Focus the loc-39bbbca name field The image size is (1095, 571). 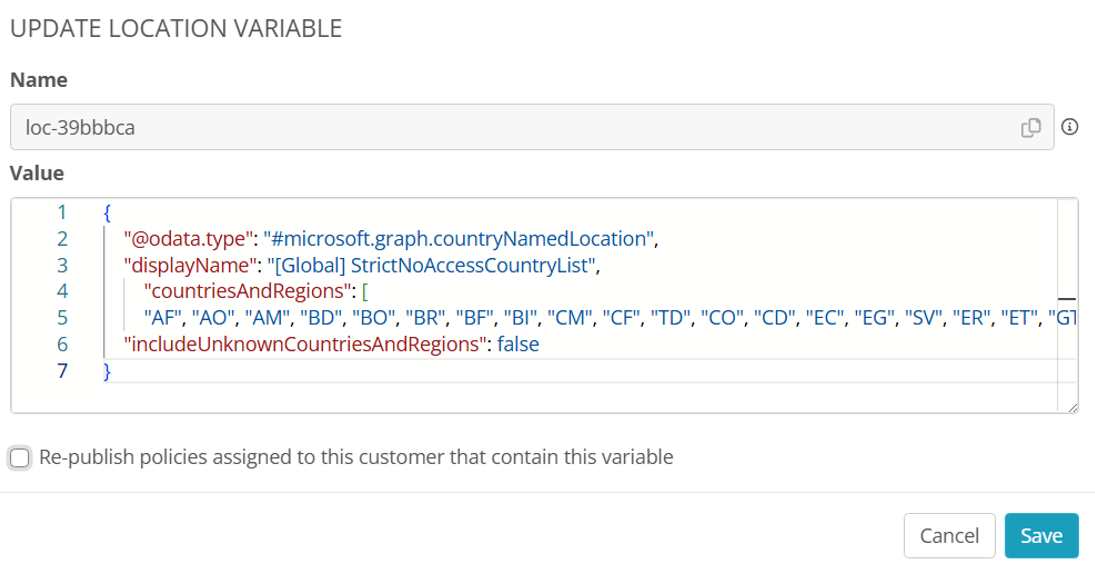click(x=532, y=127)
